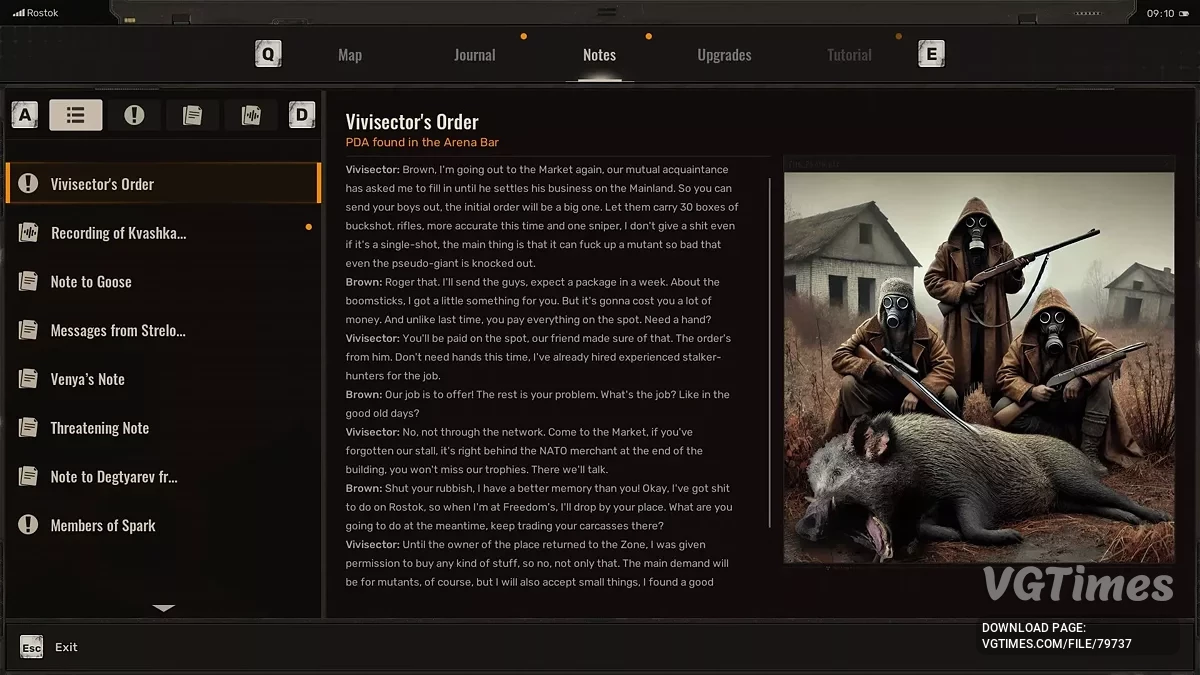Open the Map tab

[350, 55]
